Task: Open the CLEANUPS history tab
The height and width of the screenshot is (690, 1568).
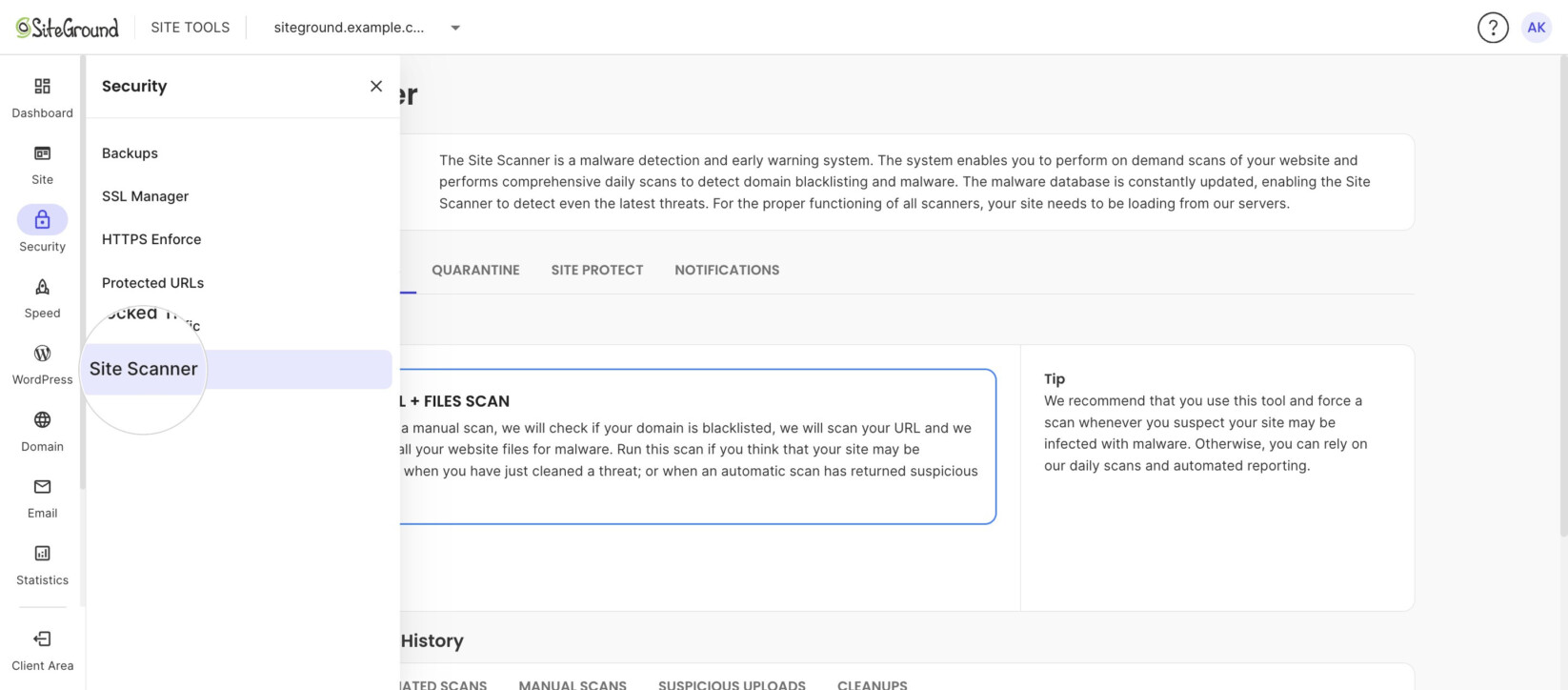Action: pyautogui.click(x=873, y=684)
